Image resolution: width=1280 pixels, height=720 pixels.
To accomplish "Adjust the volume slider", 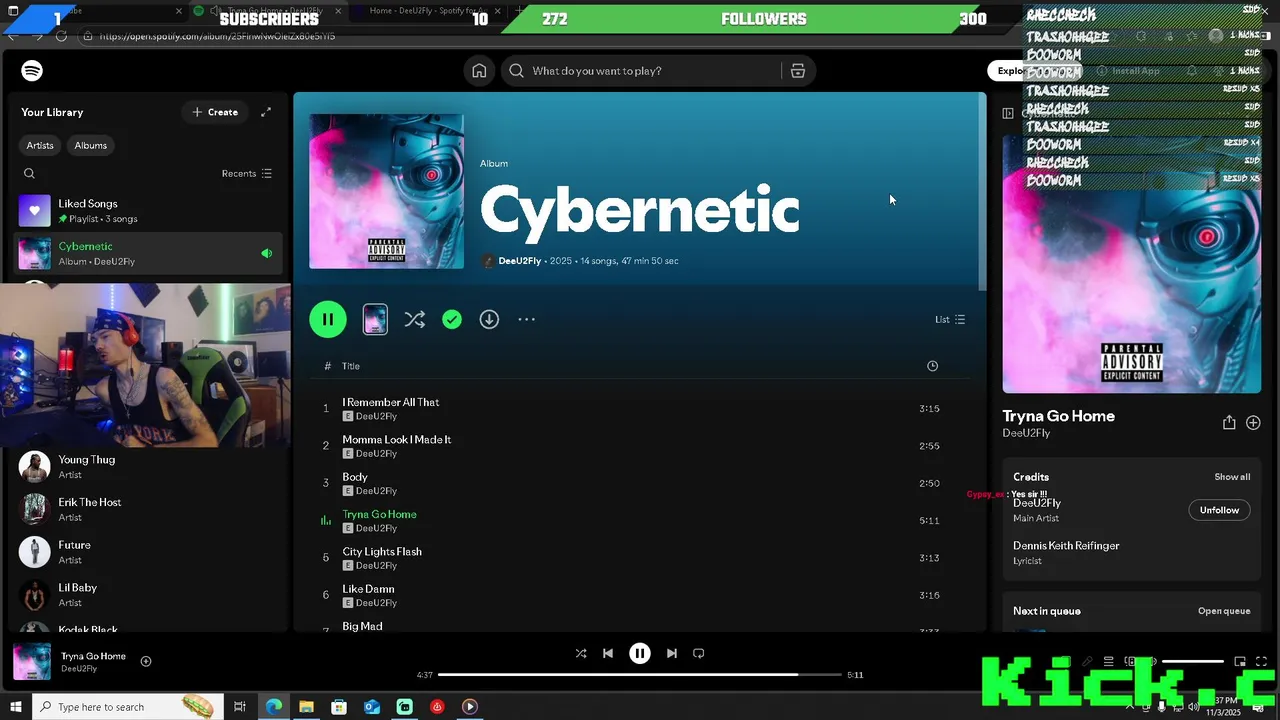I will point(1192,662).
